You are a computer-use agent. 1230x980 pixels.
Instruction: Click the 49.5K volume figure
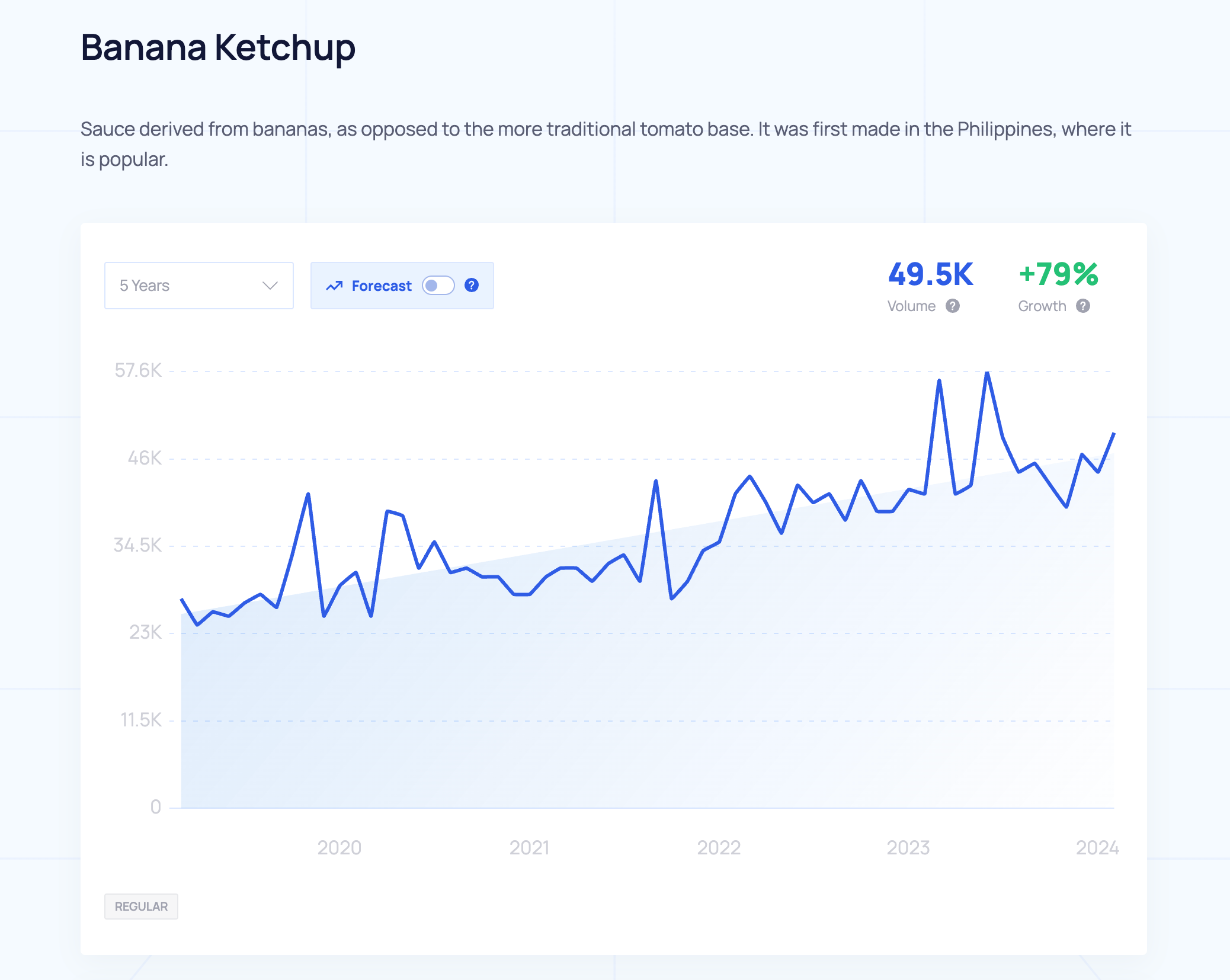click(x=930, y=274)
